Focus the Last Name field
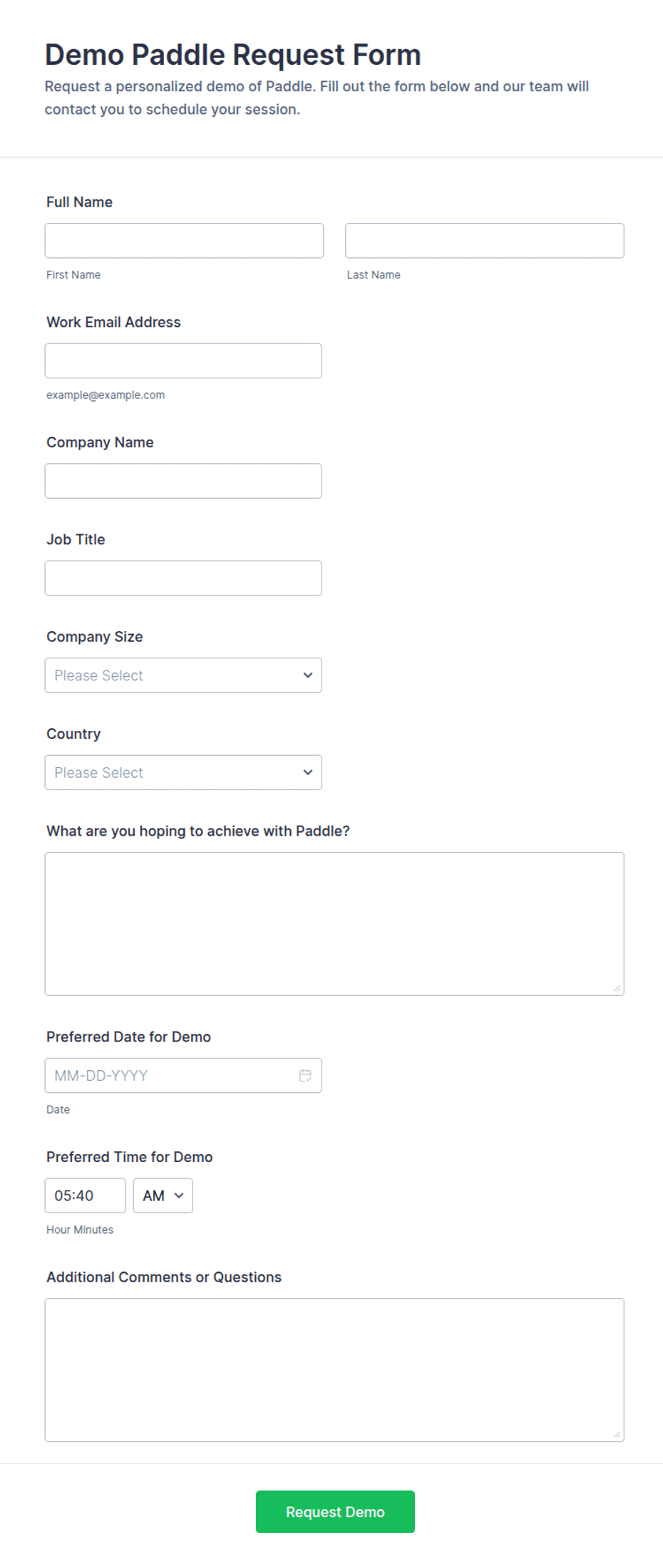 [485, 241]
